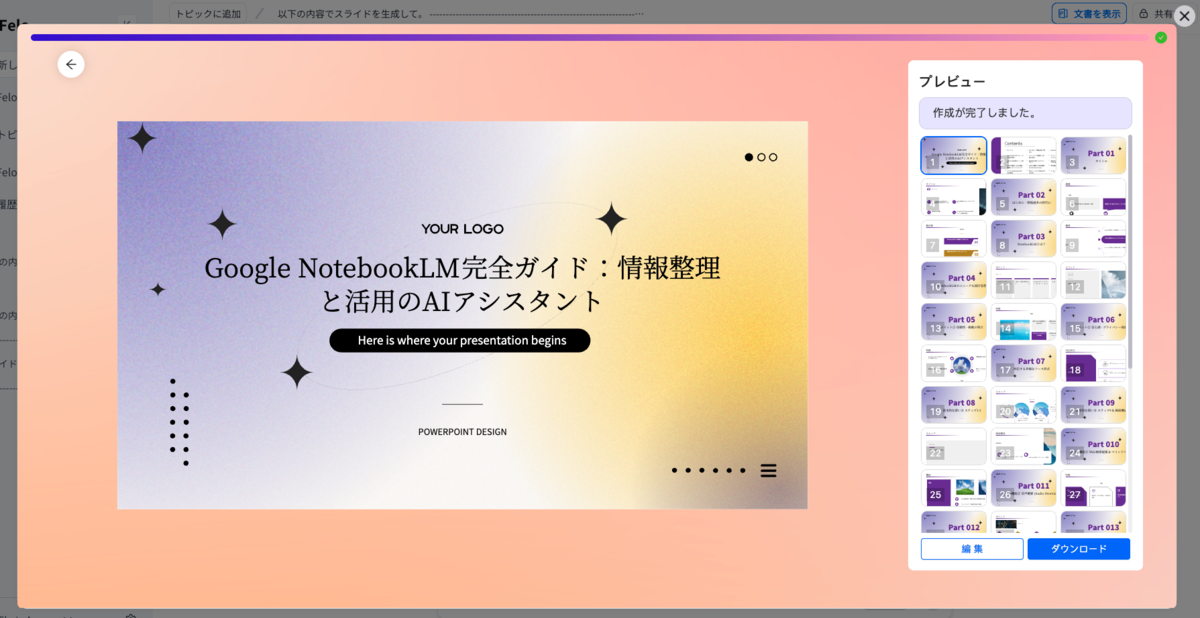Click the lock icon beside 共有

[1143, 13]
